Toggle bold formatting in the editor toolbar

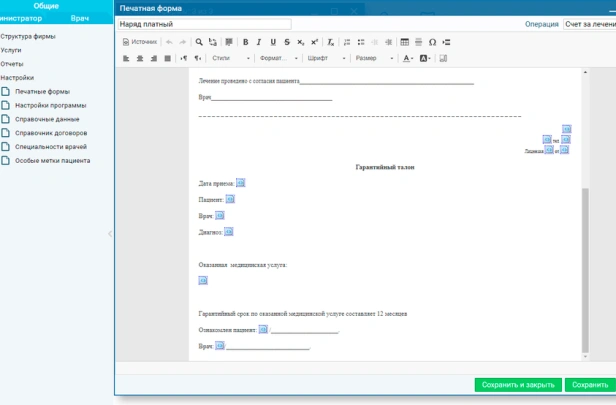245,42
